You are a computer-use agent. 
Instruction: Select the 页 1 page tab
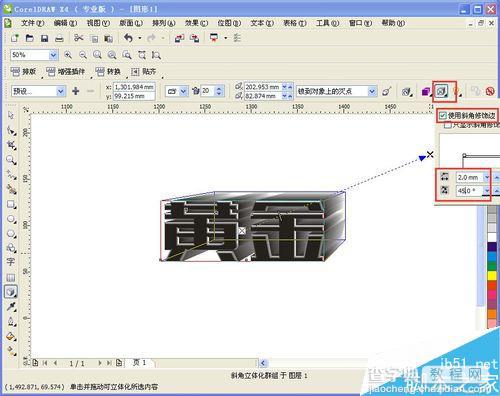pyautogui.click(x=139, y=362)
